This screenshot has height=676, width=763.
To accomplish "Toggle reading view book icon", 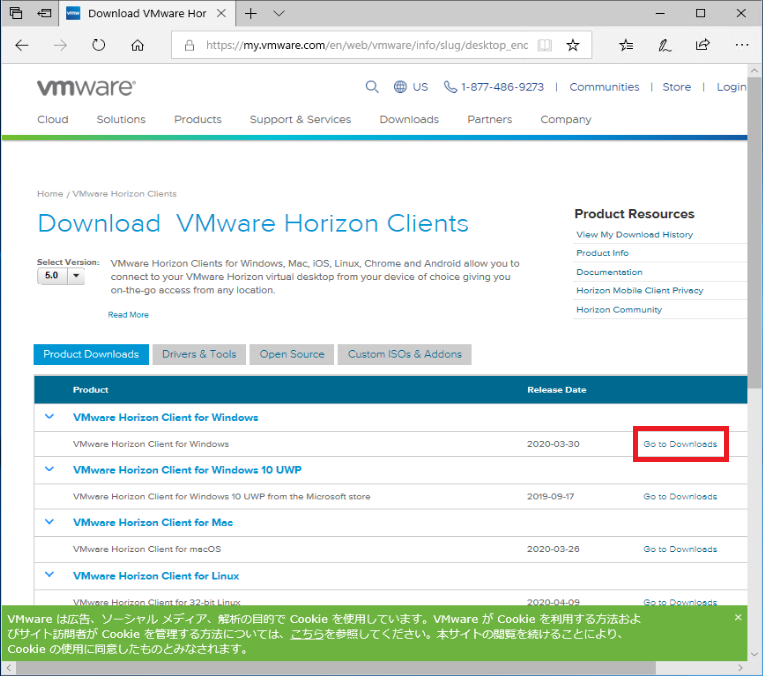I will pyautogui.click(x=545, y=45).
